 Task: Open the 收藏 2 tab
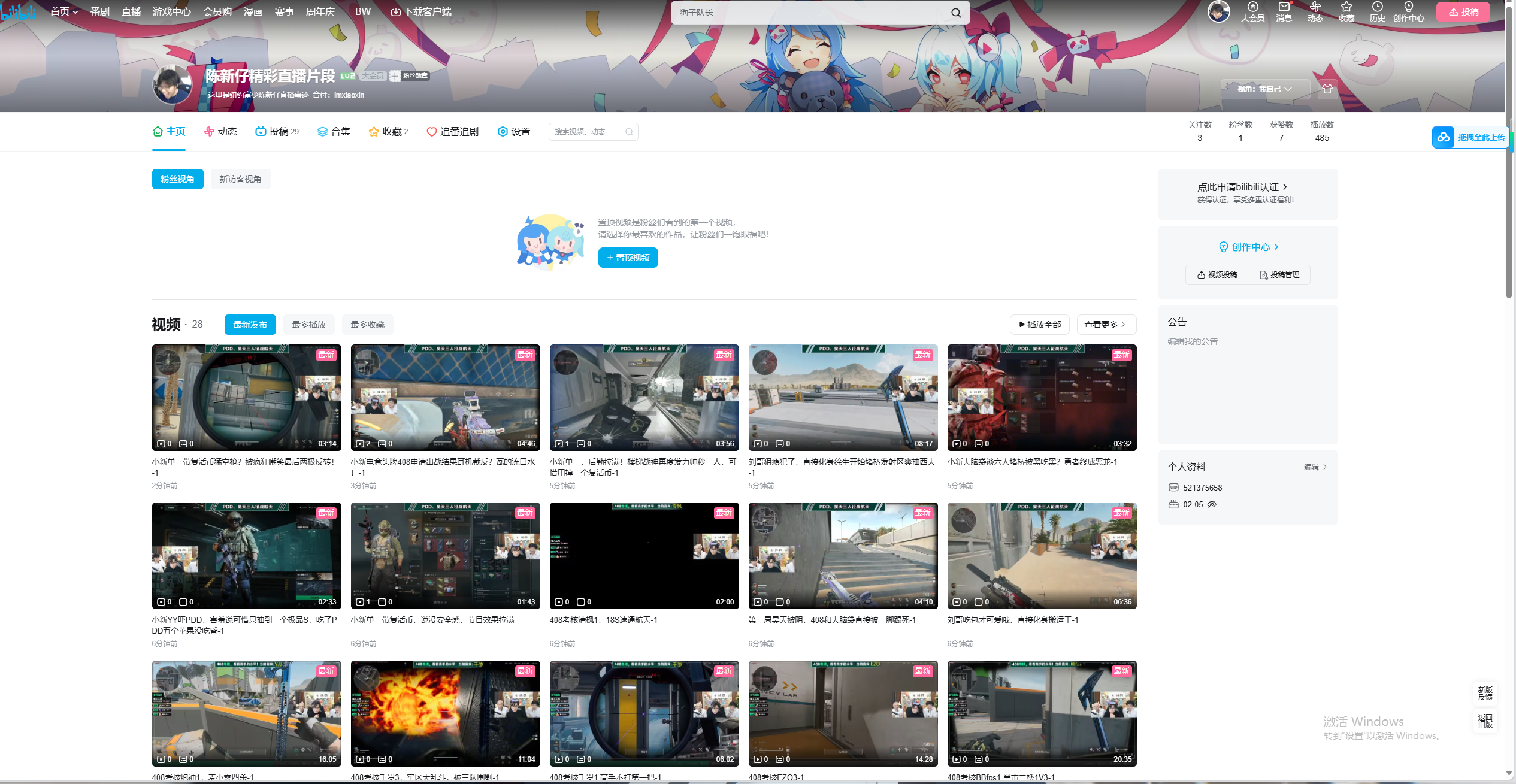click(388, 132)
